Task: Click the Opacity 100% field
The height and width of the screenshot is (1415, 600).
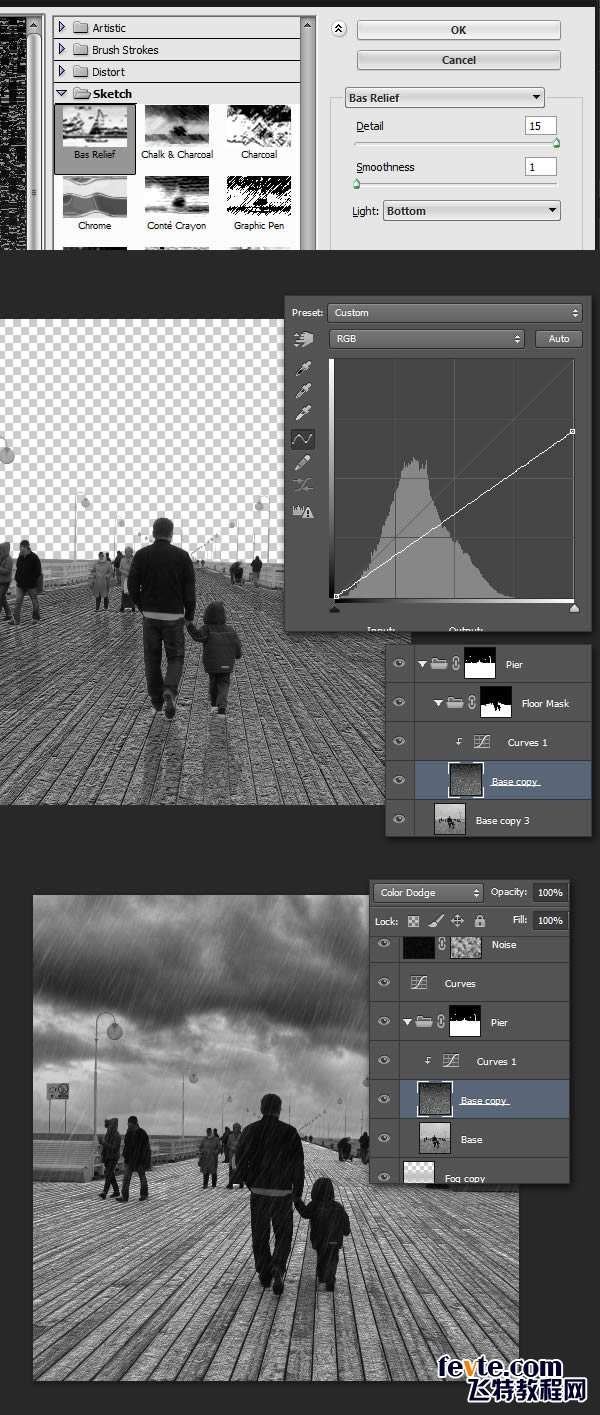Action: pos(549,892)
